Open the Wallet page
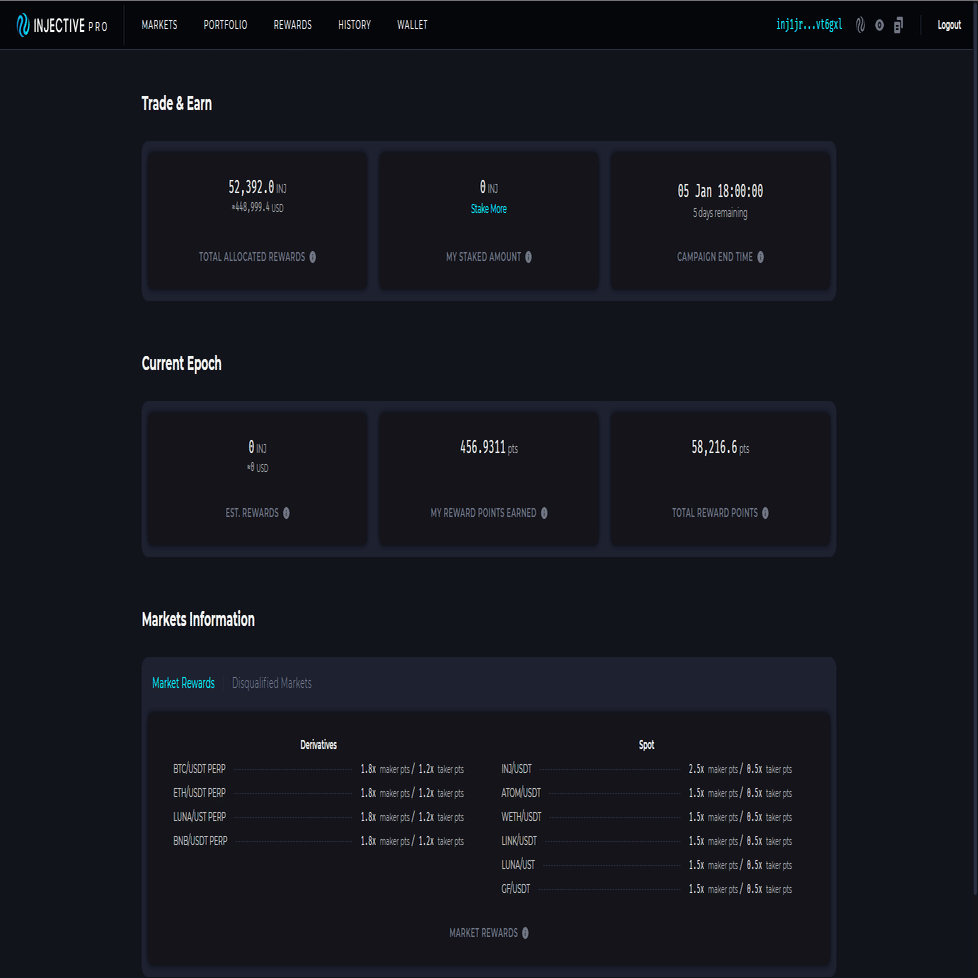Screen dimensions: 978x978 tap(412, 25)
